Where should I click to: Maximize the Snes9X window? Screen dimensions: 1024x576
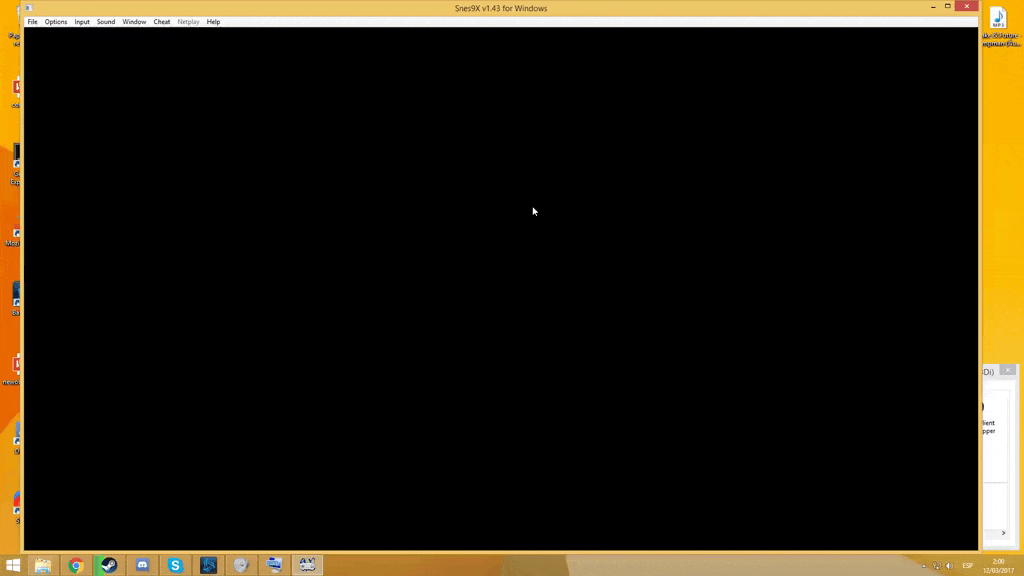point(948,7)
